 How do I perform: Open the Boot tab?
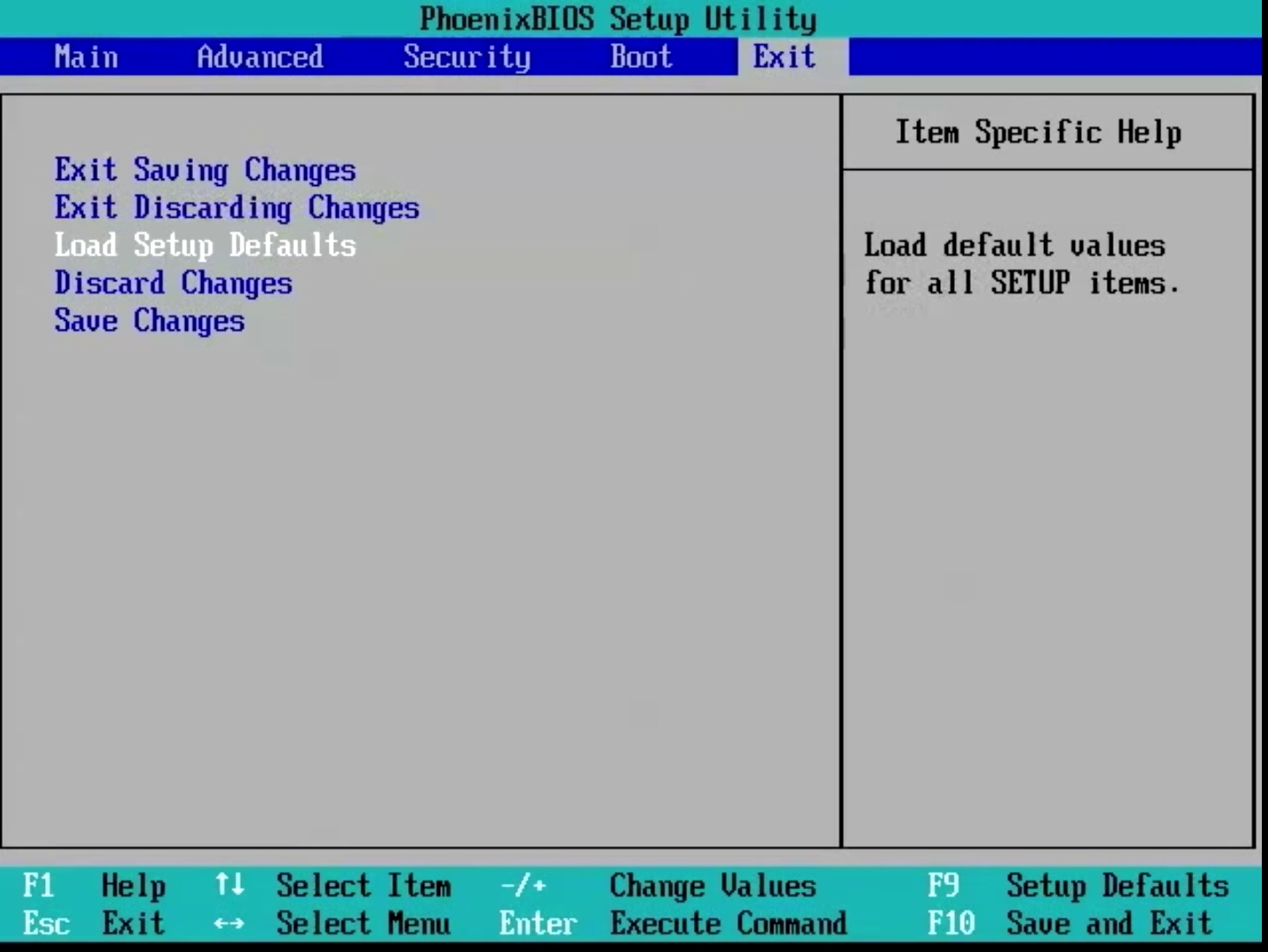640,56
